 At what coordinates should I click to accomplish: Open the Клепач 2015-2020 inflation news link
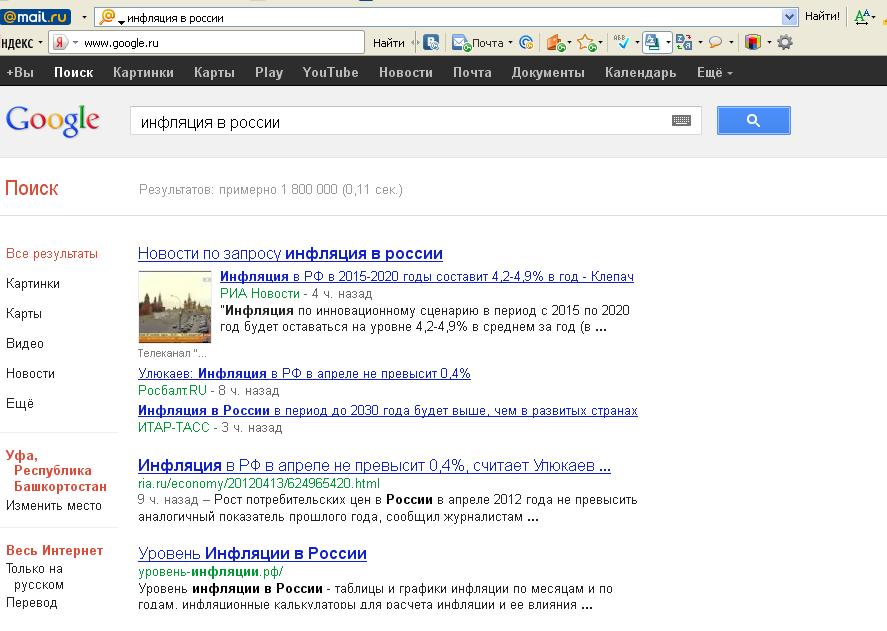[x=427, y=277]
